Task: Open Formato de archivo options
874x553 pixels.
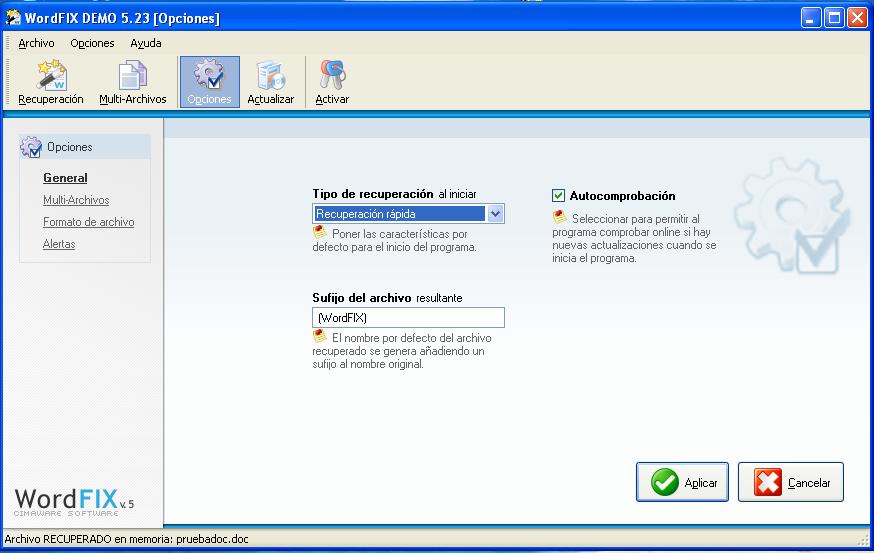Action: coord(89,222)
